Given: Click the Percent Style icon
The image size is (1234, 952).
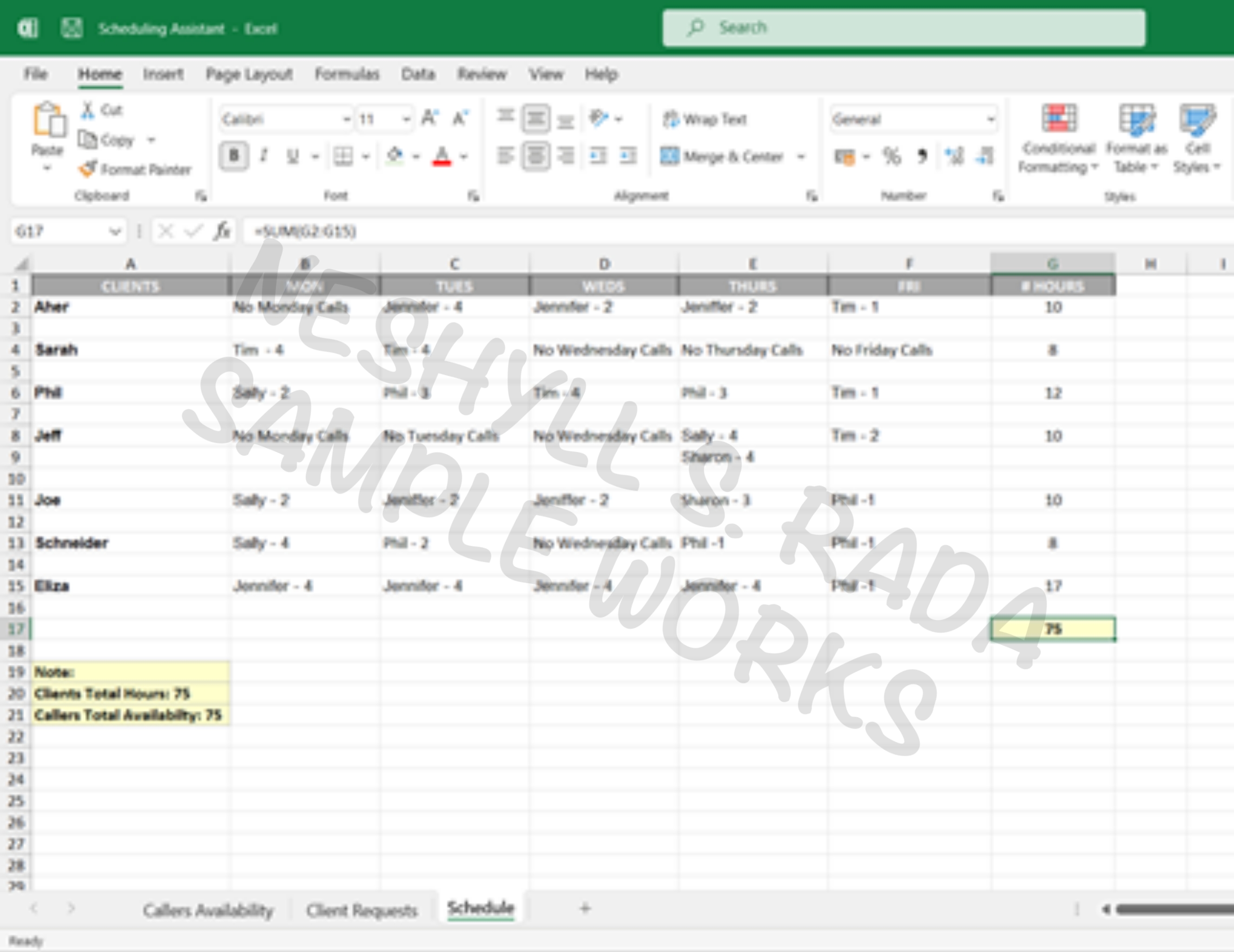Looking at the screenshot, I should 891,156.
